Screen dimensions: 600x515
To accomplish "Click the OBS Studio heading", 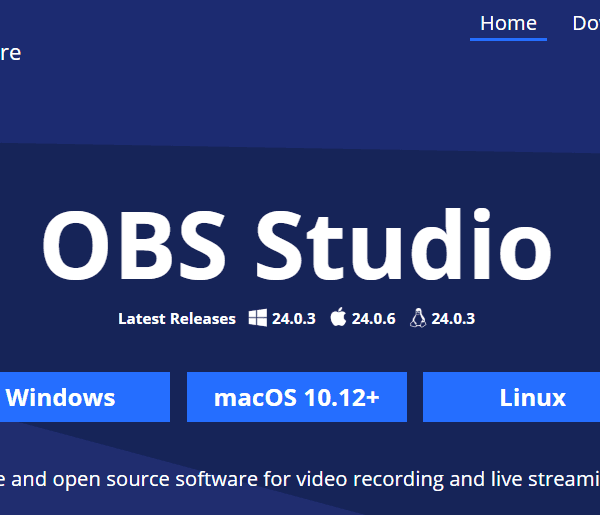I will click(297, 245).
